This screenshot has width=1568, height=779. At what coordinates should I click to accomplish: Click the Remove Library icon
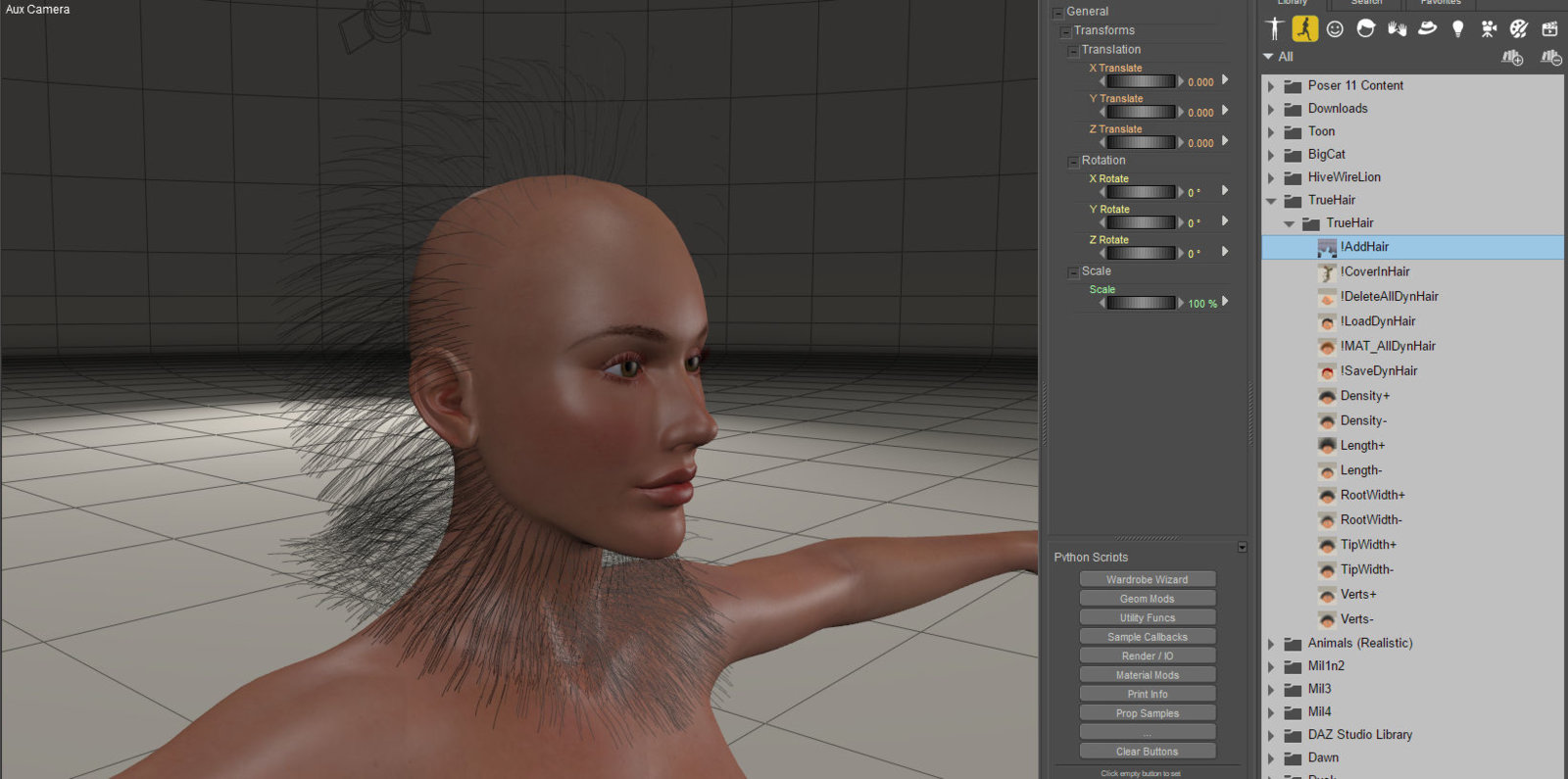point(1550,58)
